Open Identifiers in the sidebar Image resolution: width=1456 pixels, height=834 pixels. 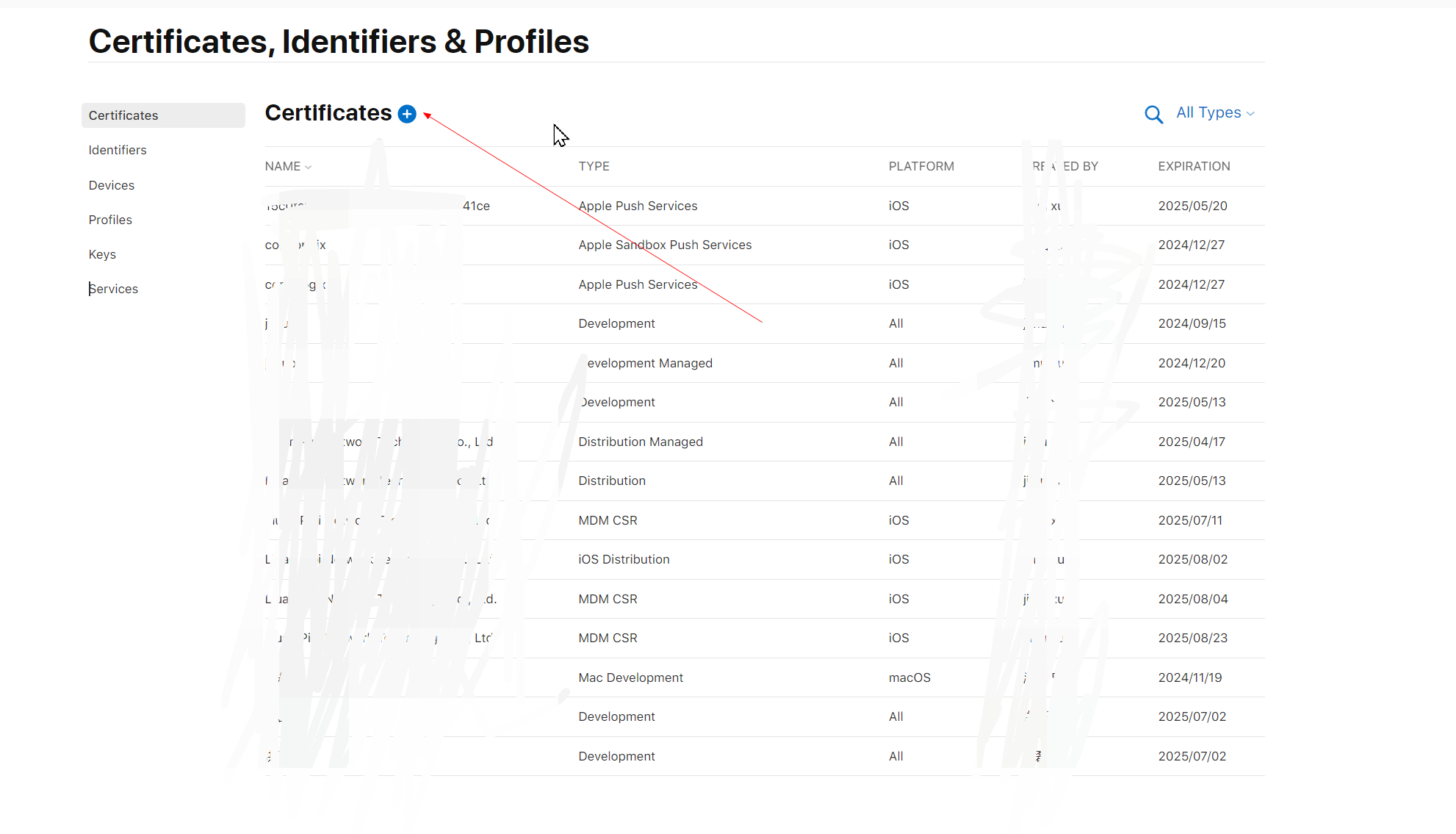tap(118, 150)
